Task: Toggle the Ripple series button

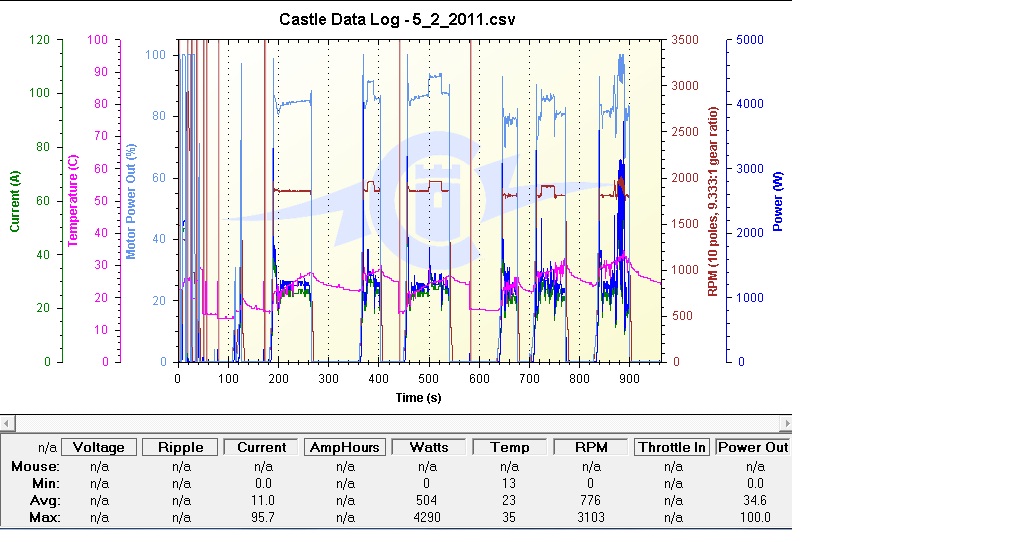Action: (x=181, y=448)
